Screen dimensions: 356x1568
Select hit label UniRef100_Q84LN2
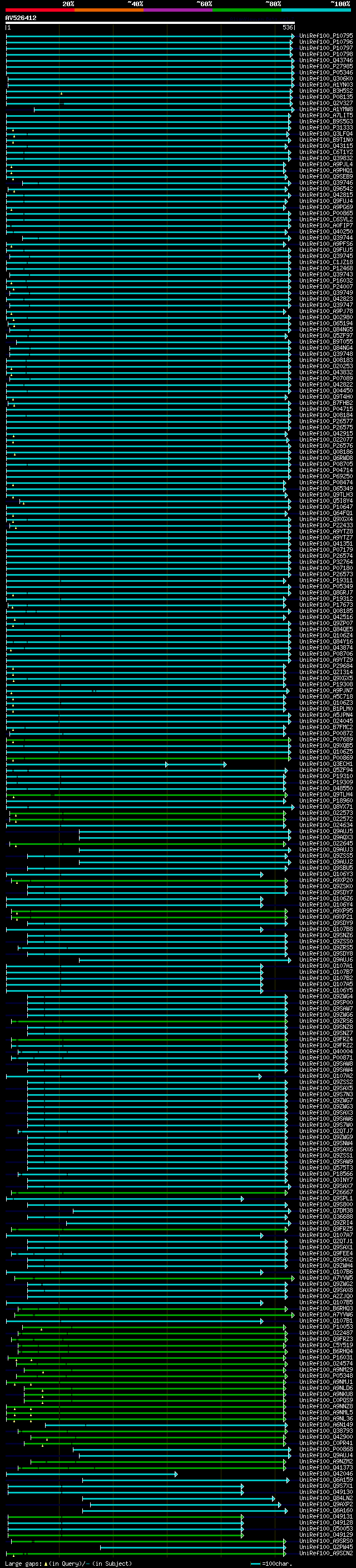tap(326, 1498)
